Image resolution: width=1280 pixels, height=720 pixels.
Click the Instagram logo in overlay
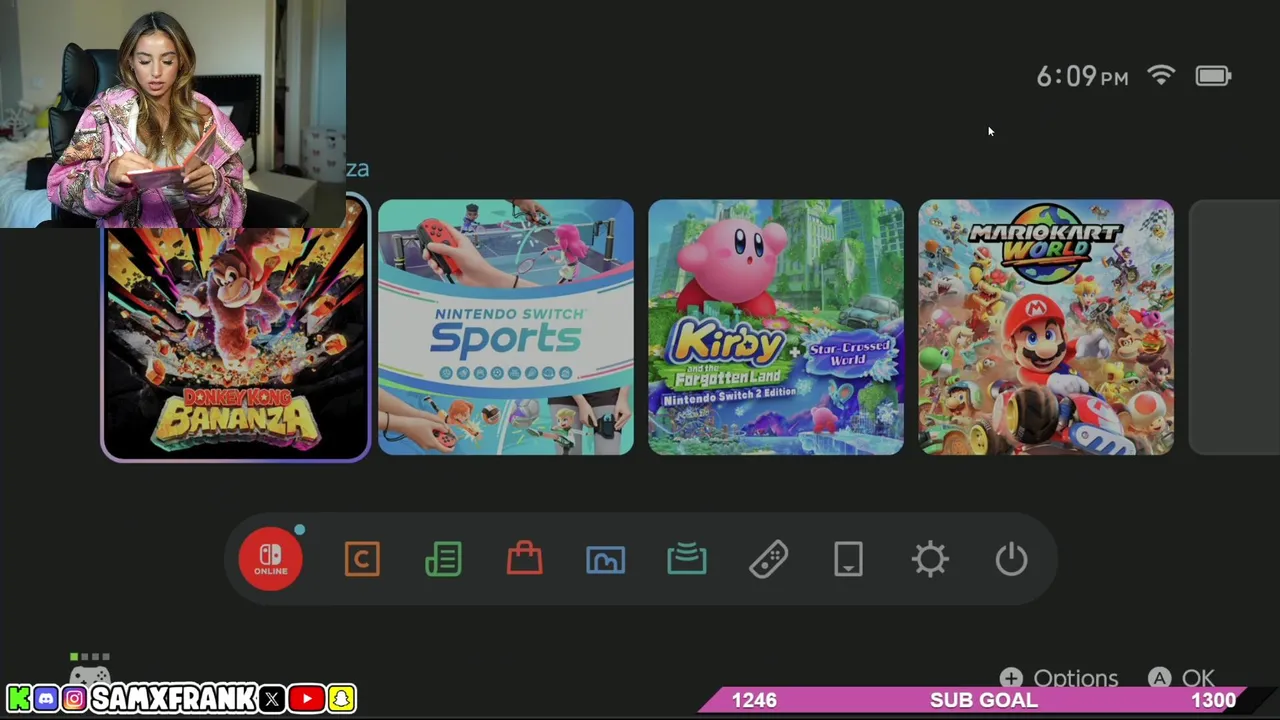point(74,698)
